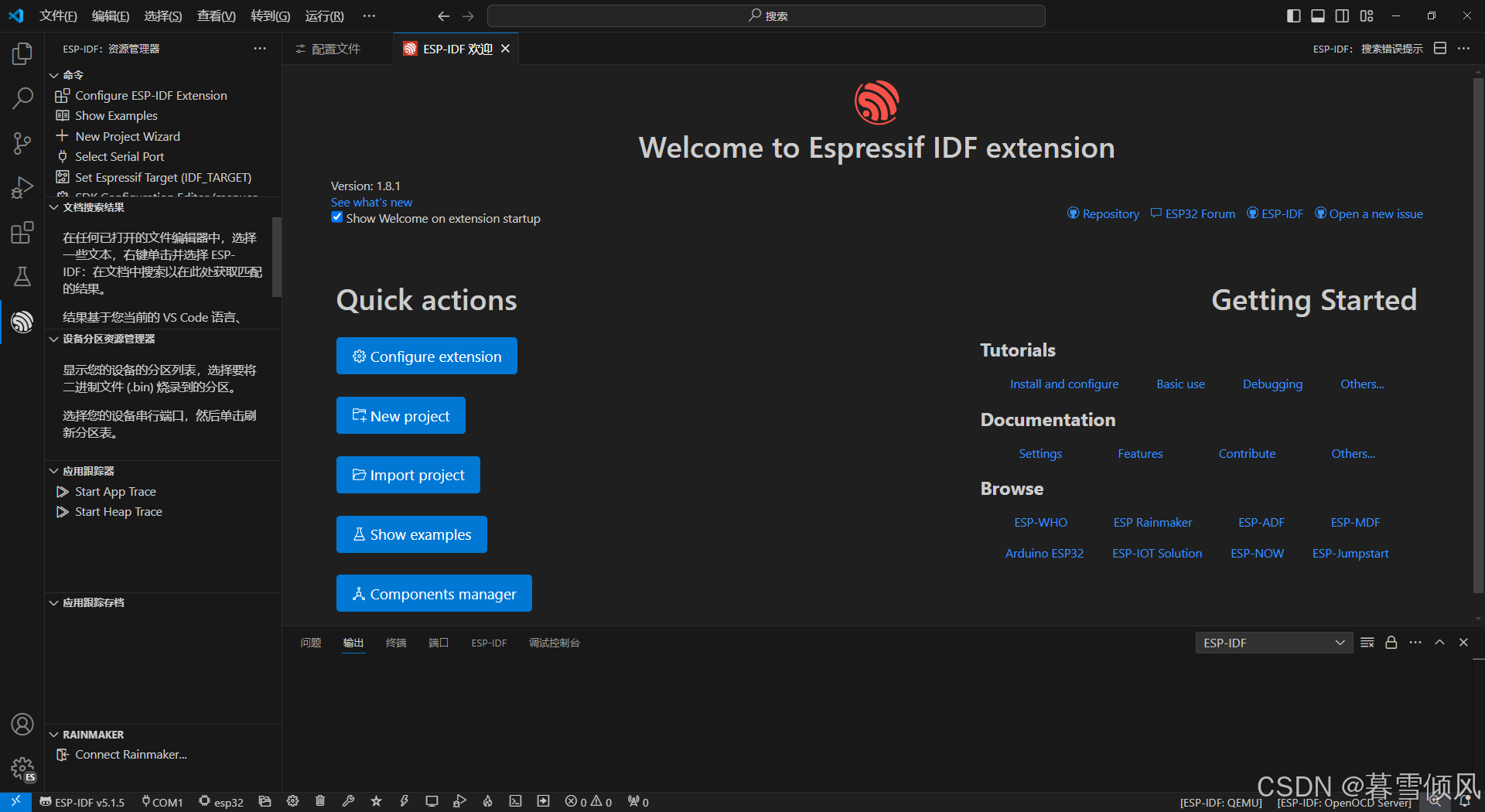
Task: Click the New project button
Action: pos(401,415)
